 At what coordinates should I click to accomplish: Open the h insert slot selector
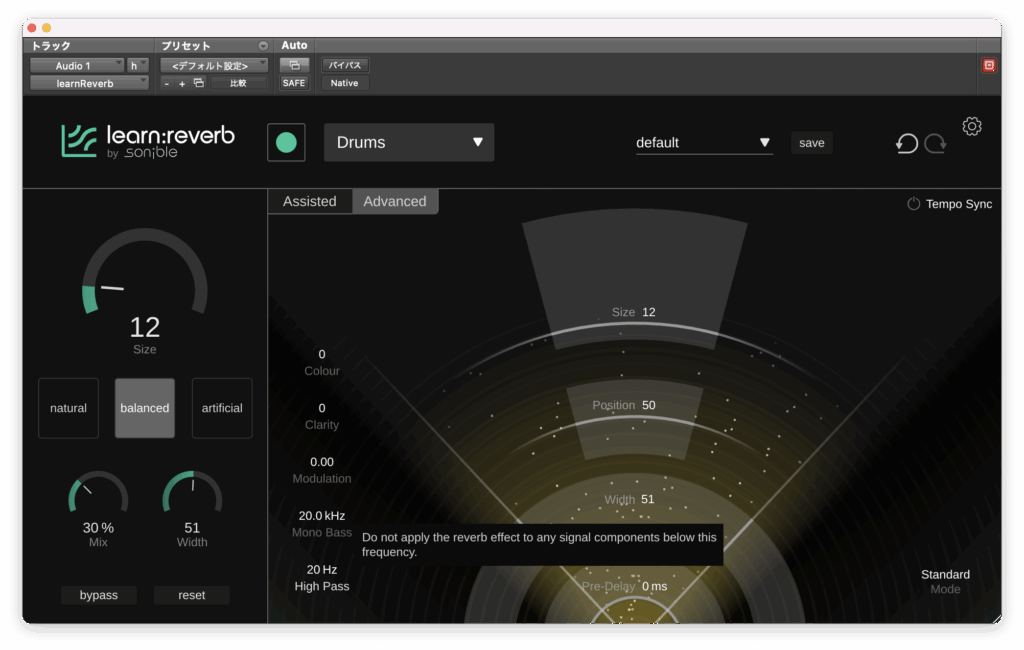point(138,65)
